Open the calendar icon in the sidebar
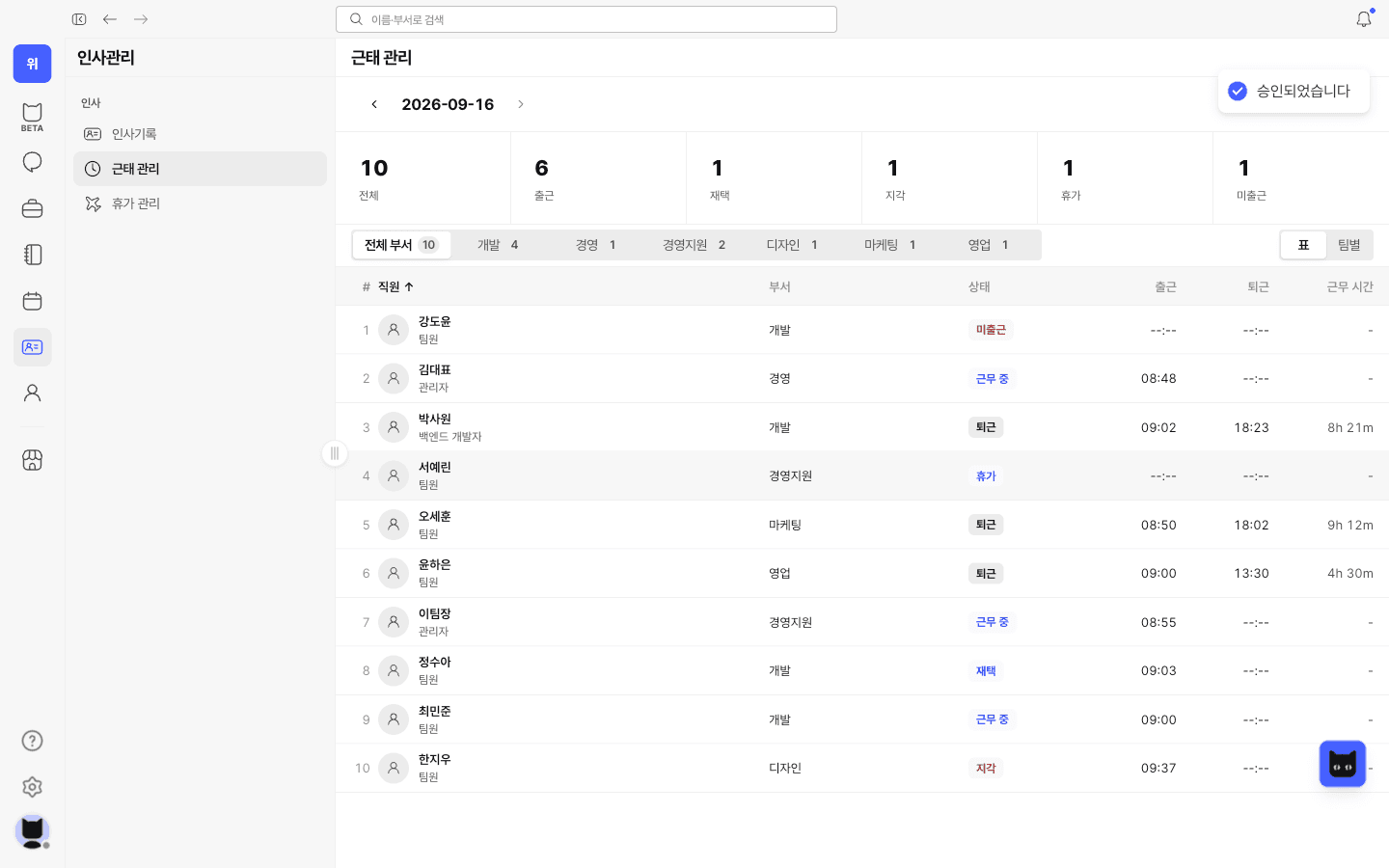The height and width of the screenshot is (868, 1389). (32, 301)
